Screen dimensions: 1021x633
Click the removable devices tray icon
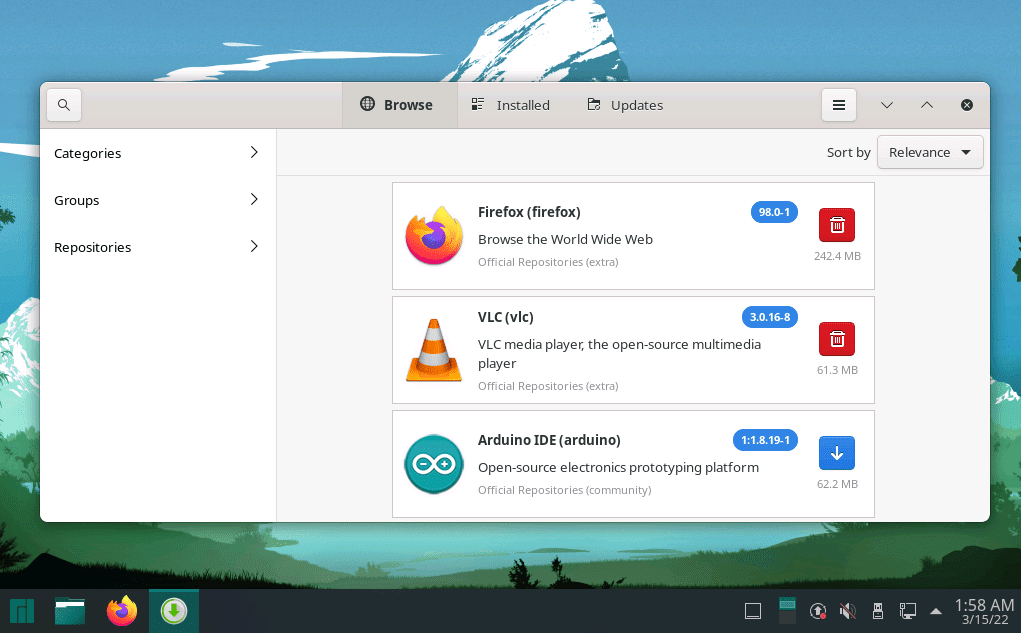coord(878,611)
